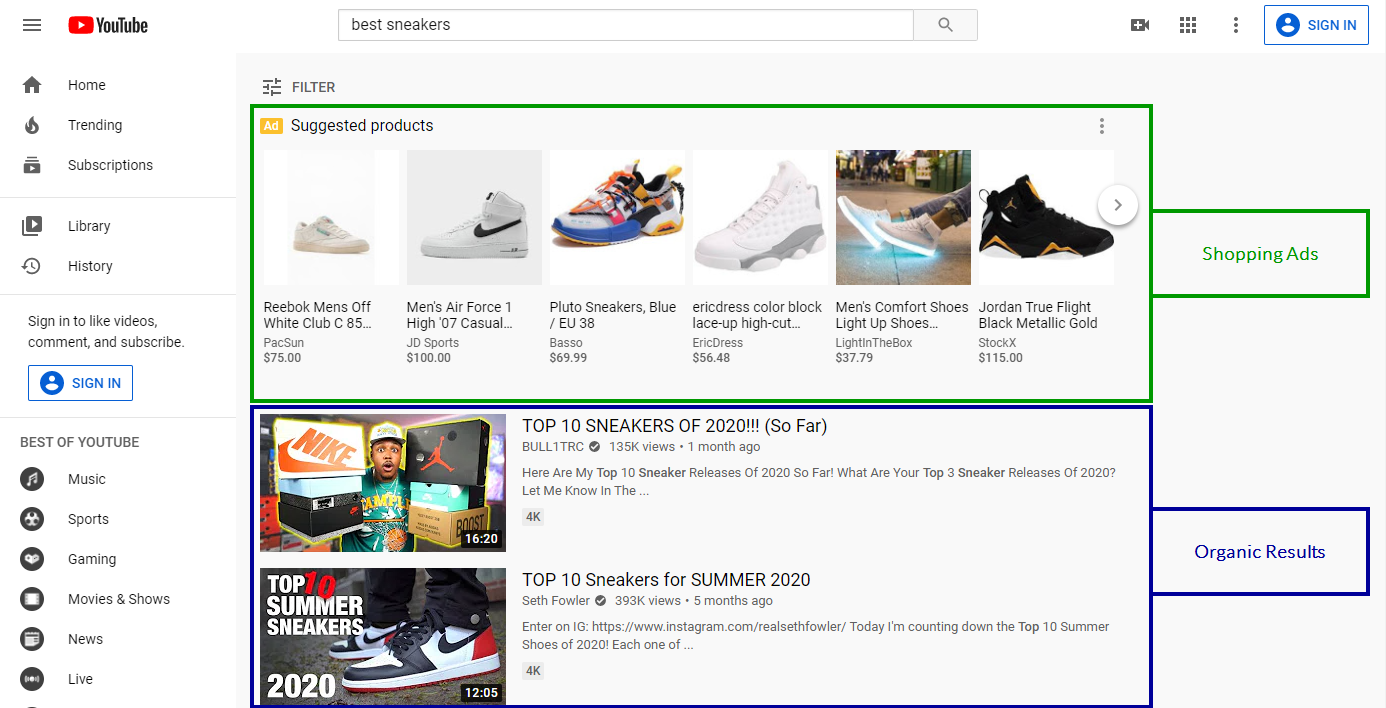Open the top-right three-dot settings menu
1386x708 pixels.
pyautogui.click(x=1236, y=24)
